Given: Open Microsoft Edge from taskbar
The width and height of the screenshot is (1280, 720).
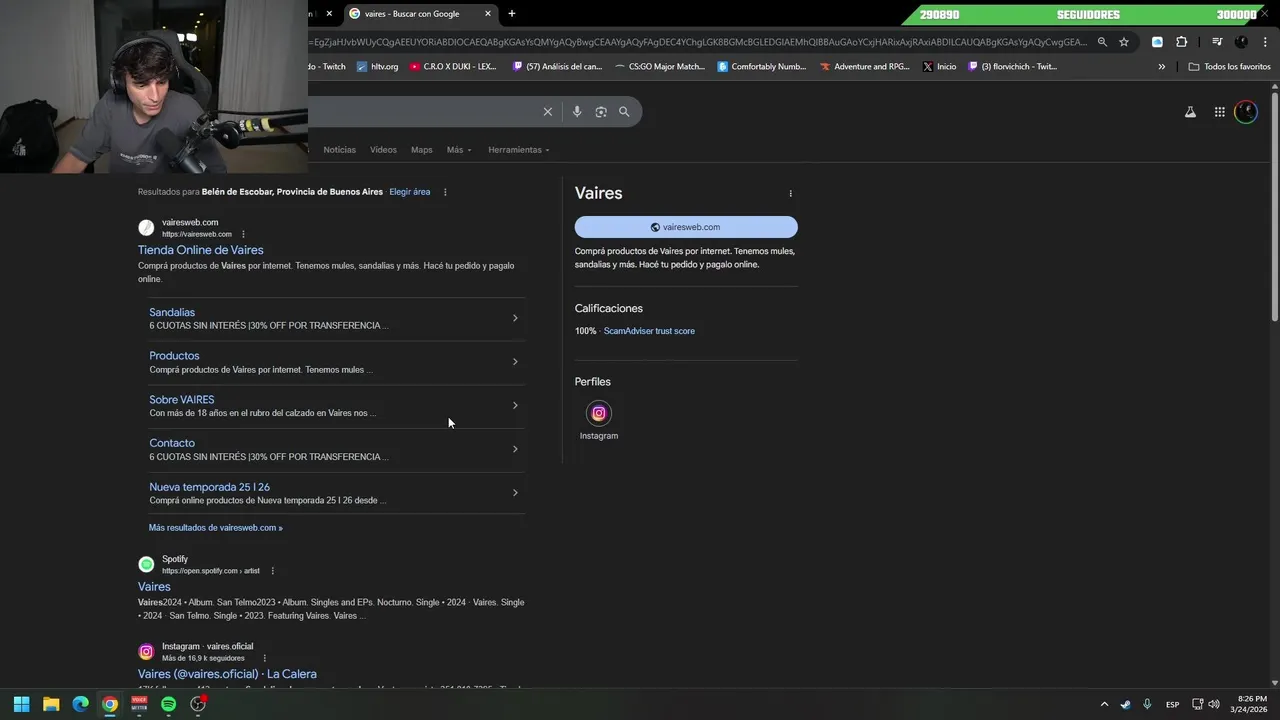Looking at the screenshot, I should (x=80, y=704).
